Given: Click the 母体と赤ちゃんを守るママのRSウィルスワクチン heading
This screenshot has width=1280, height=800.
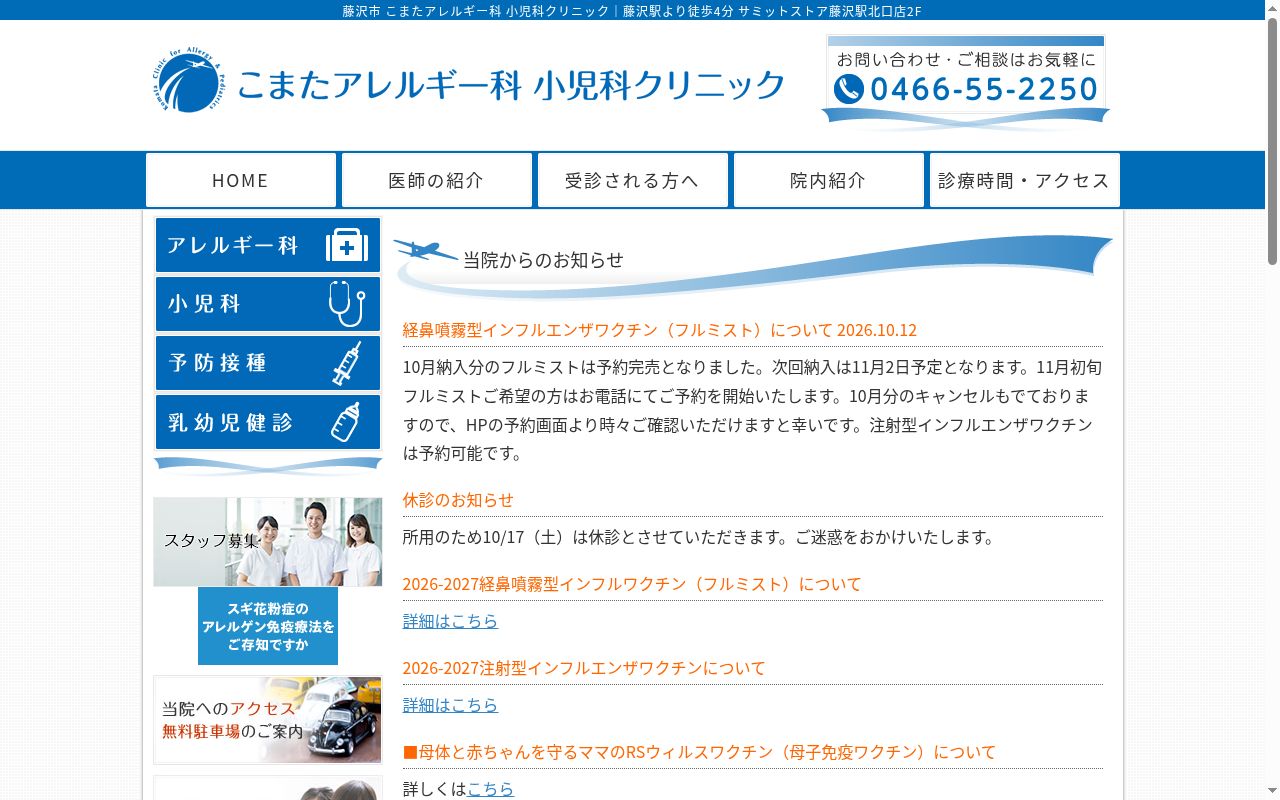Looking at the screenshot, I should click(700, 752).
